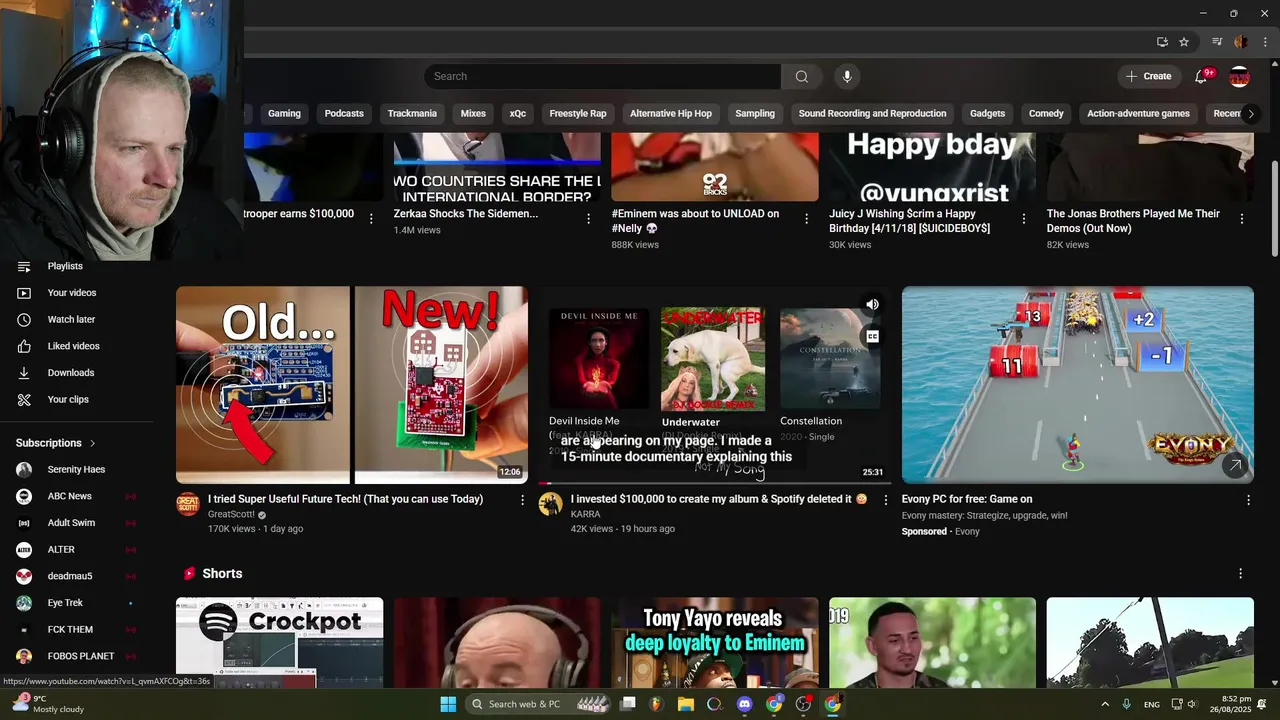Screen dimensions: 1280x720
Task: Open Windows Start menu
Action: 448,704
